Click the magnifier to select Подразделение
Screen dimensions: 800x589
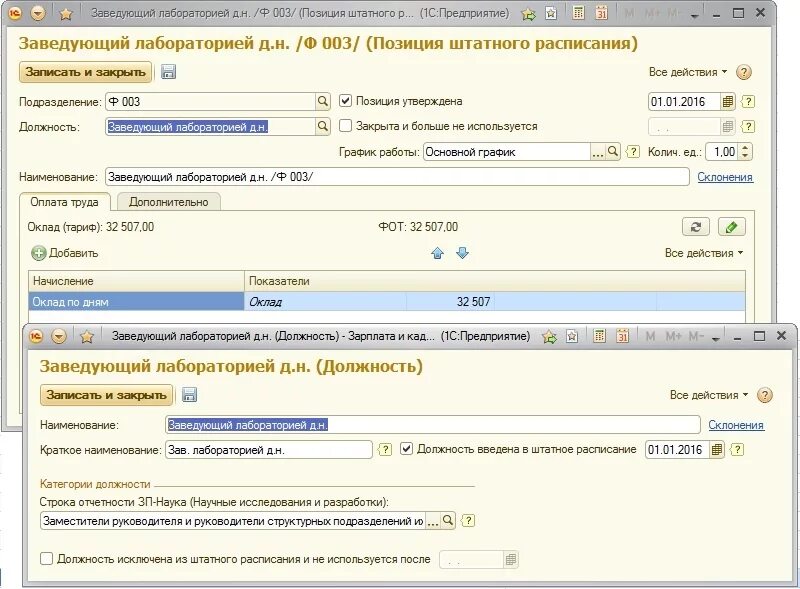(322, 101)
